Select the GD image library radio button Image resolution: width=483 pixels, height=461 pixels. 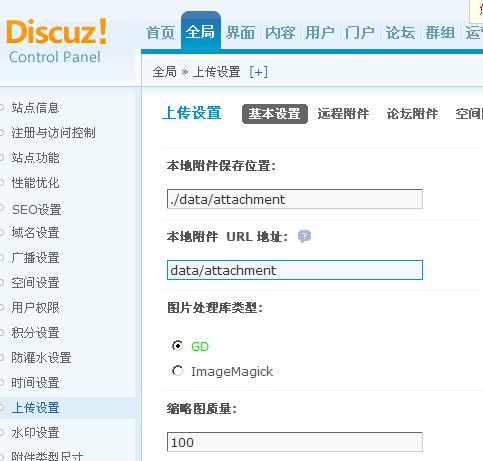(x=177, y=346)
